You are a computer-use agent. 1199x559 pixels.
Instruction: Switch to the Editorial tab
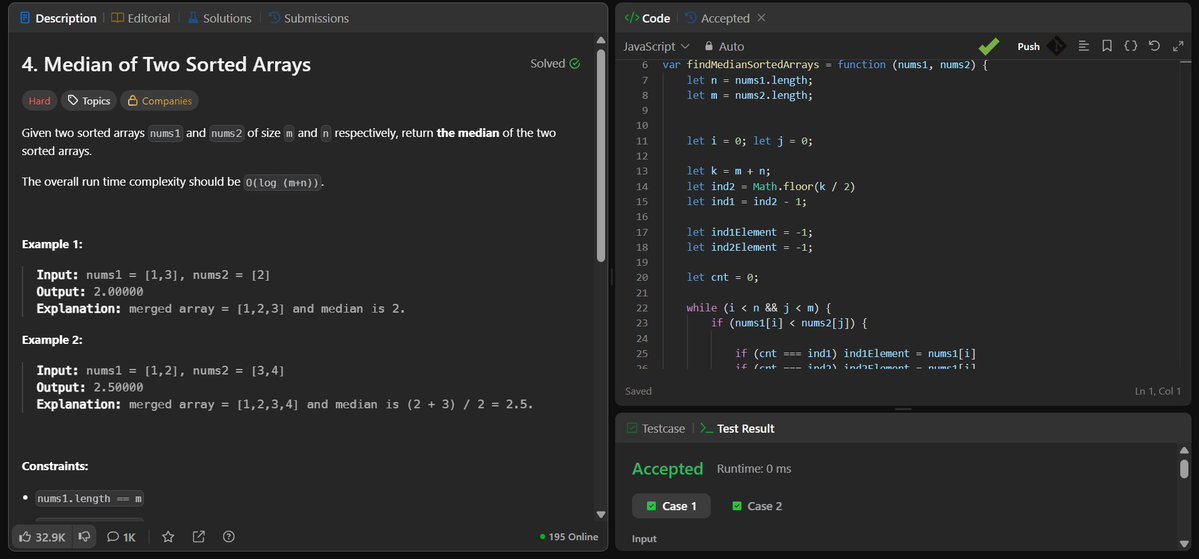[141, 18]
